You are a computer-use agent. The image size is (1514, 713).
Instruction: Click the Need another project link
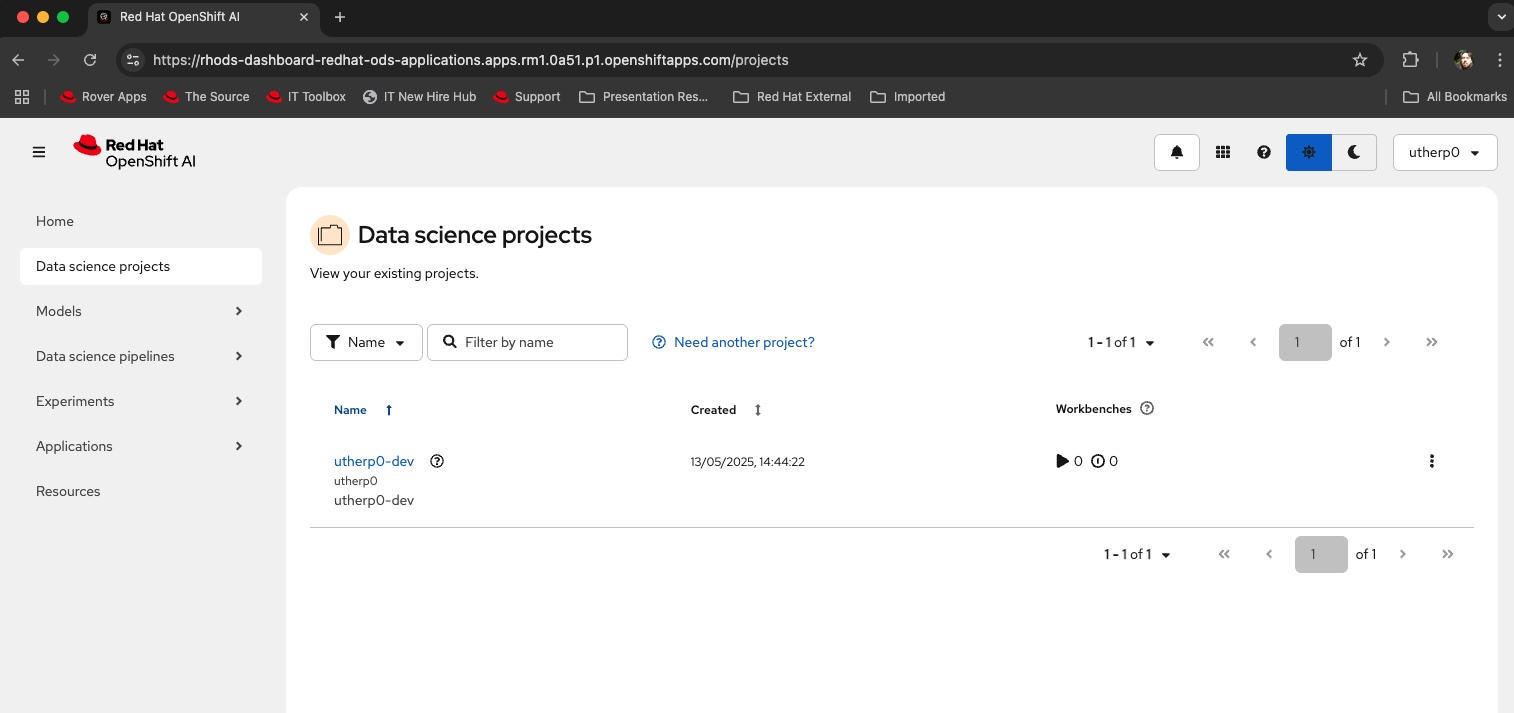[743, 342]
